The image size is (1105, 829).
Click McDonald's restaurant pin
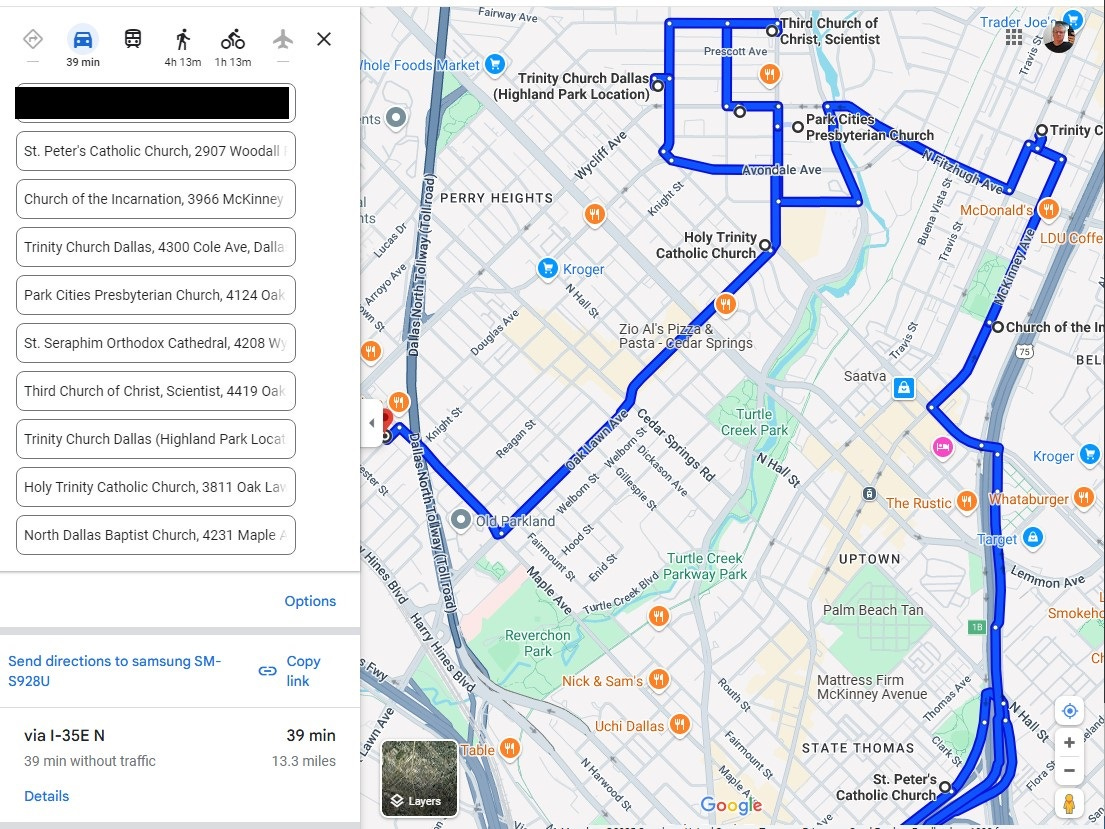[1048, 208]
